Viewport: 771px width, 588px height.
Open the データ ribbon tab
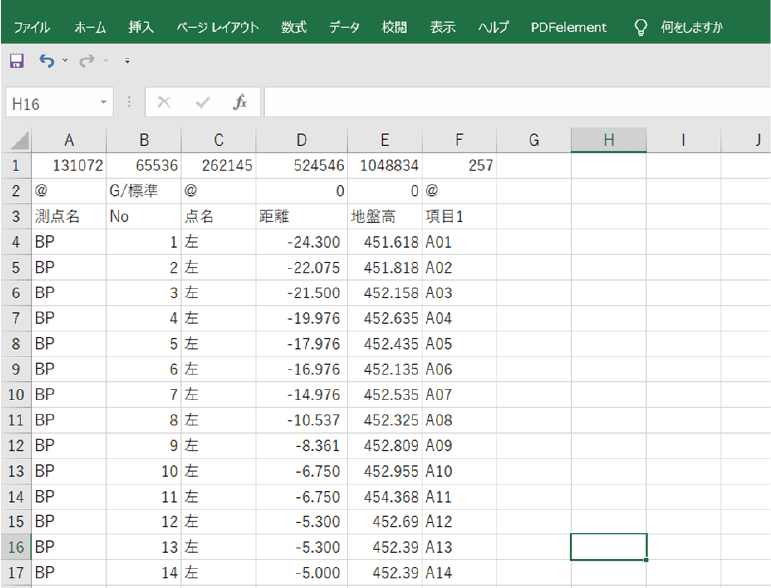click(x=344, y=28)
